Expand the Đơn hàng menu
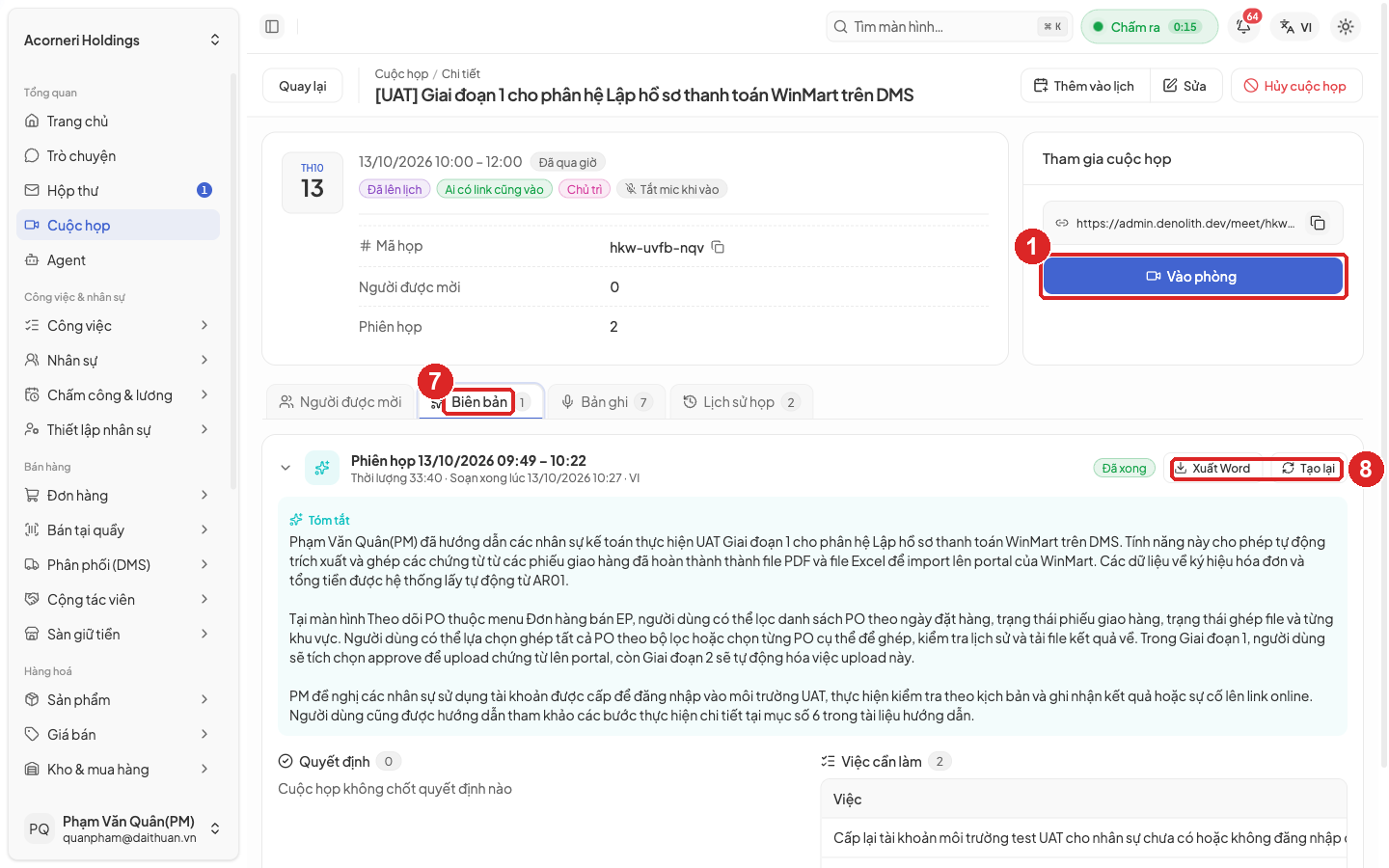 (x=119, y=496)
